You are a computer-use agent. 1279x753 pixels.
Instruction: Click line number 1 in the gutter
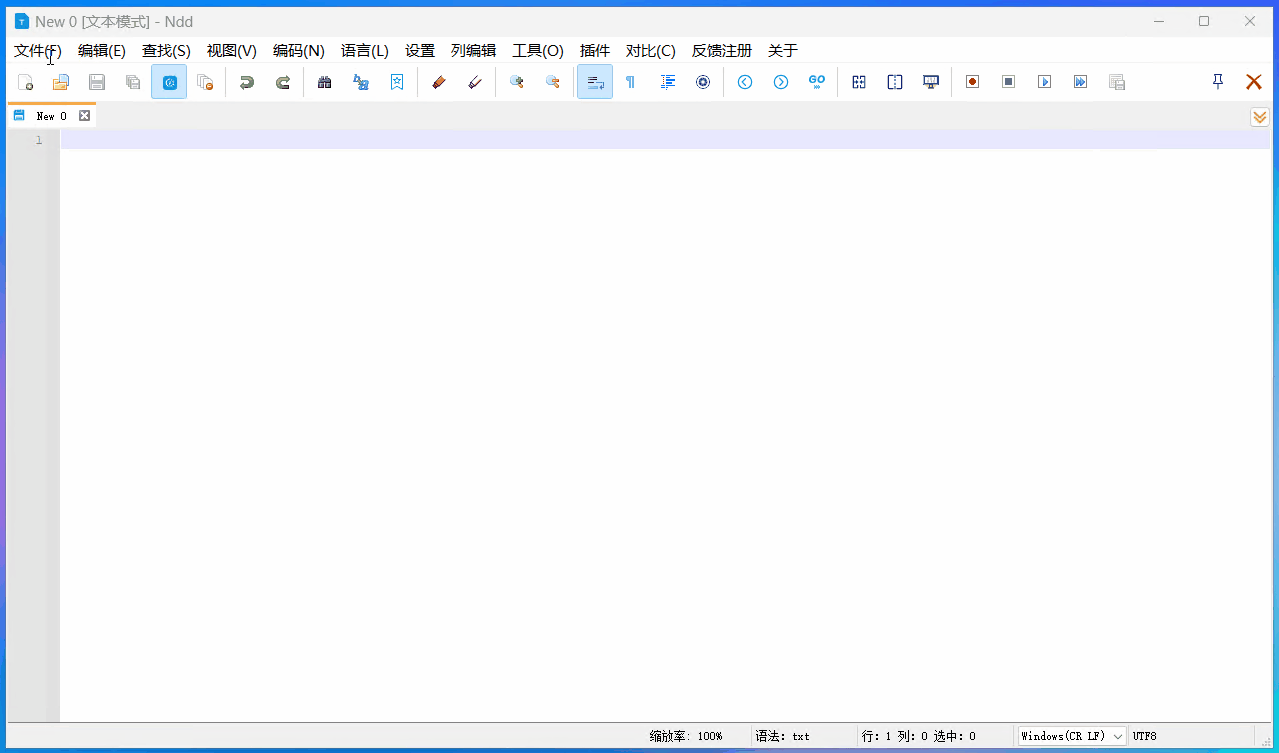(x=39, y=140)
